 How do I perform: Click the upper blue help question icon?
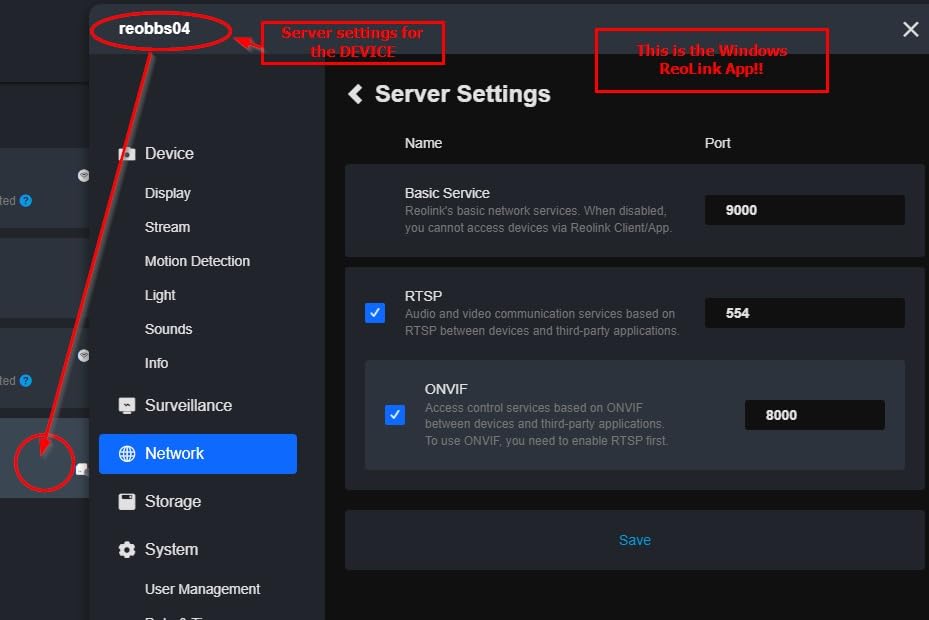[25, 201]
